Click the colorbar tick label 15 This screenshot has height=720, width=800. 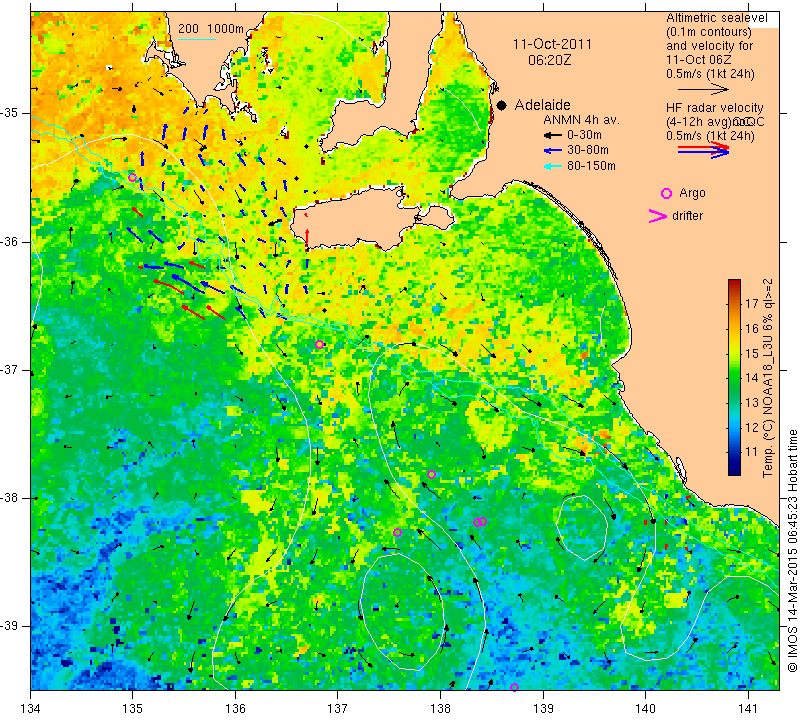(x=752, y=353)
